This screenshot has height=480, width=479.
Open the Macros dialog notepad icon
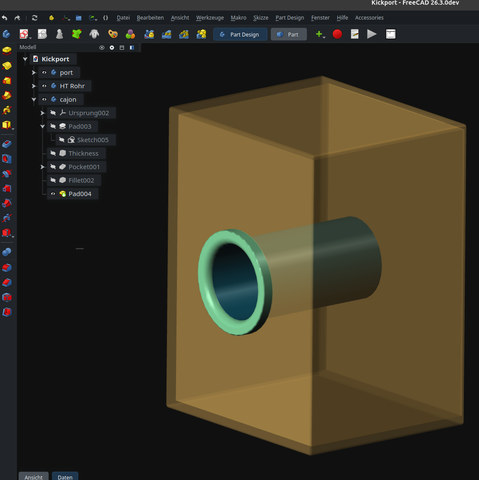pos(355,34)
